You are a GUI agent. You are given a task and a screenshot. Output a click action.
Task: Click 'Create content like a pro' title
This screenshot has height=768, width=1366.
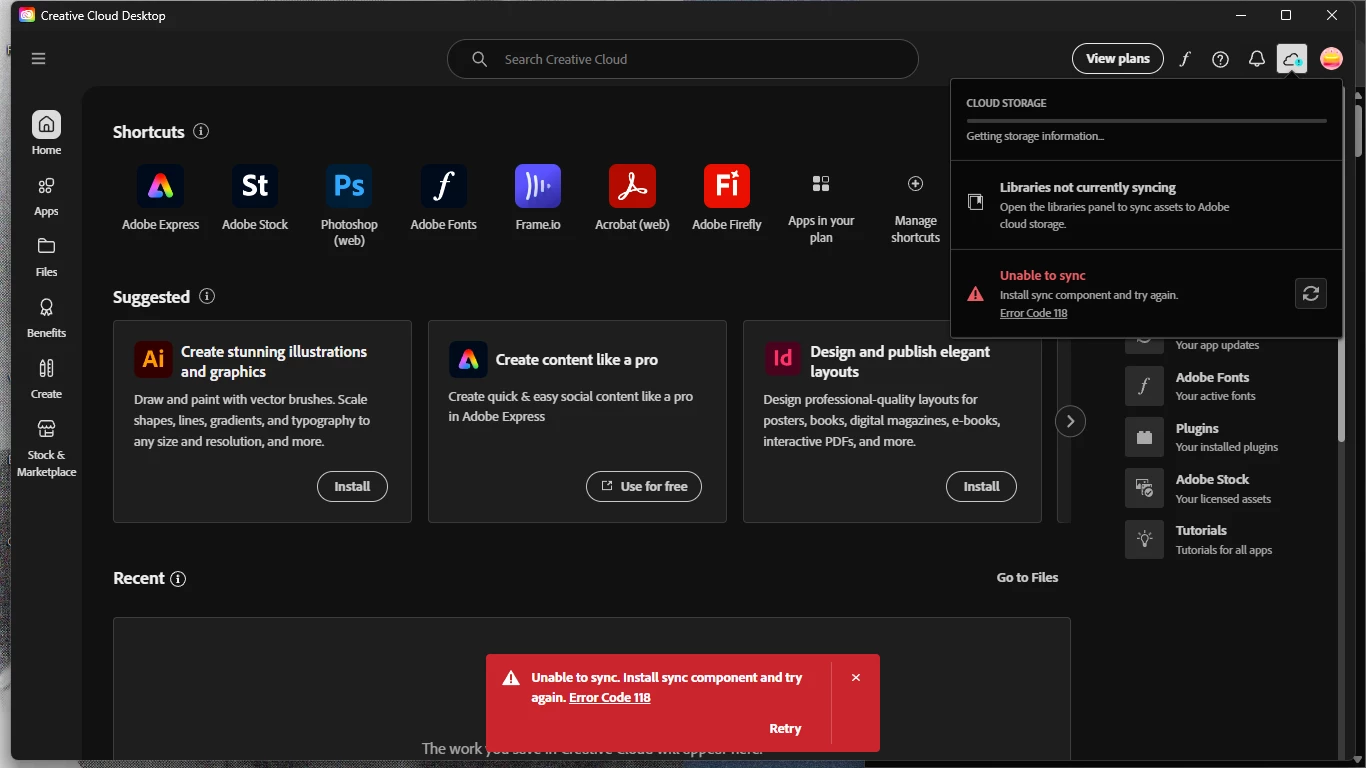click(577, 360)
